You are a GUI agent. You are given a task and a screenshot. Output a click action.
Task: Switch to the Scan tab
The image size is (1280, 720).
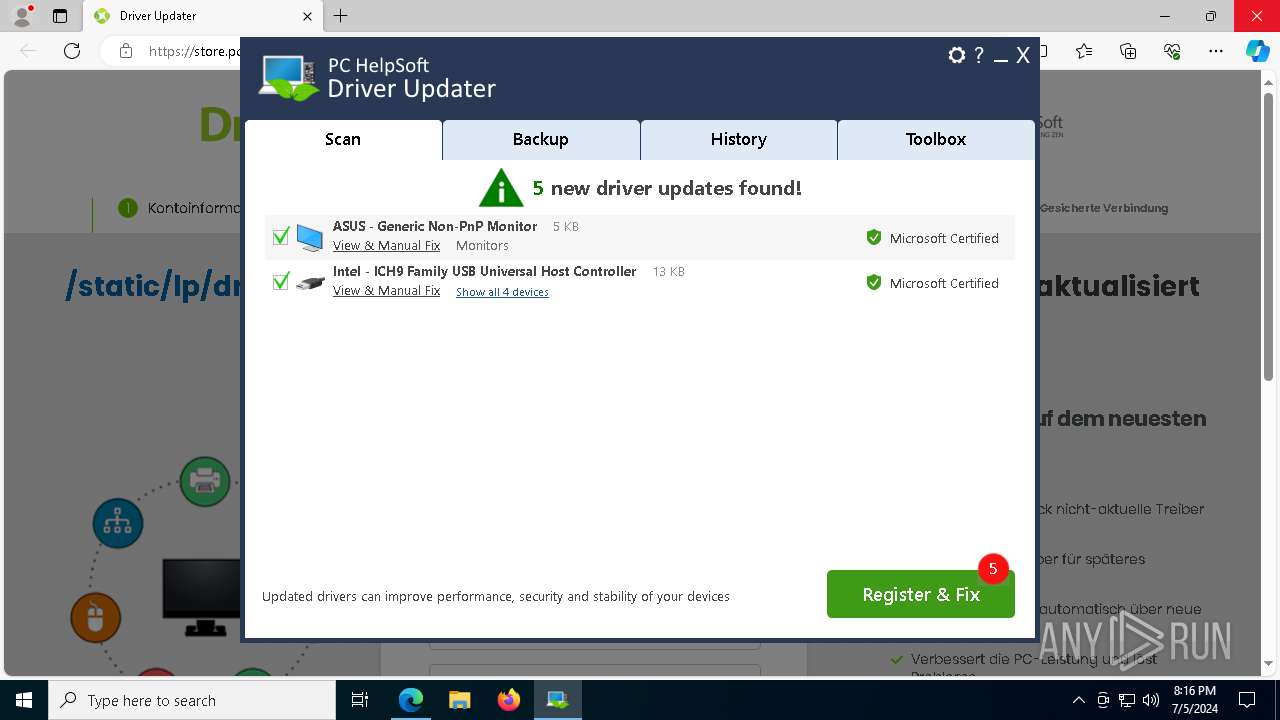(x=343, y=140)
